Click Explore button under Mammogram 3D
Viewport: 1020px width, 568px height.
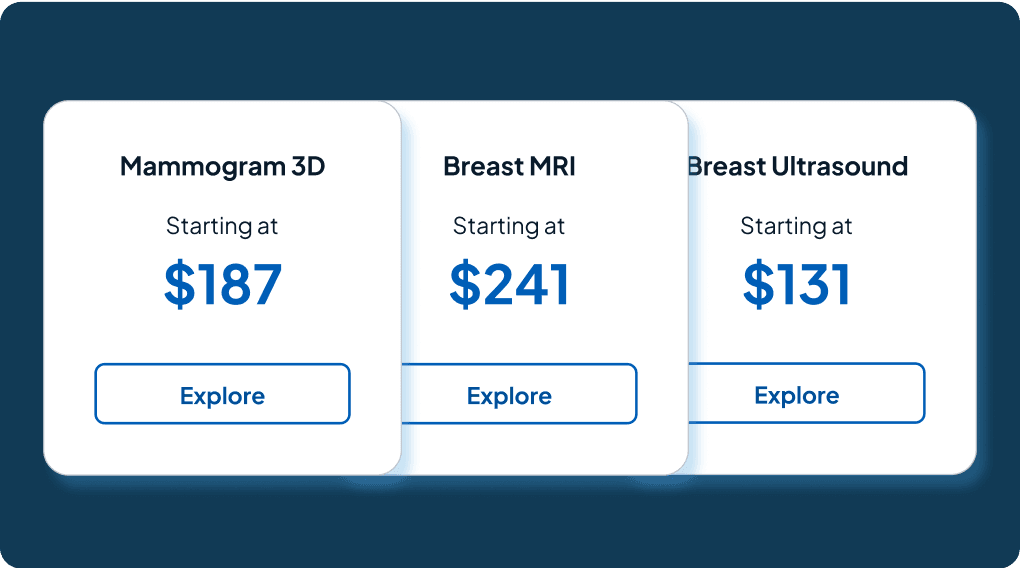click(222, 394)
